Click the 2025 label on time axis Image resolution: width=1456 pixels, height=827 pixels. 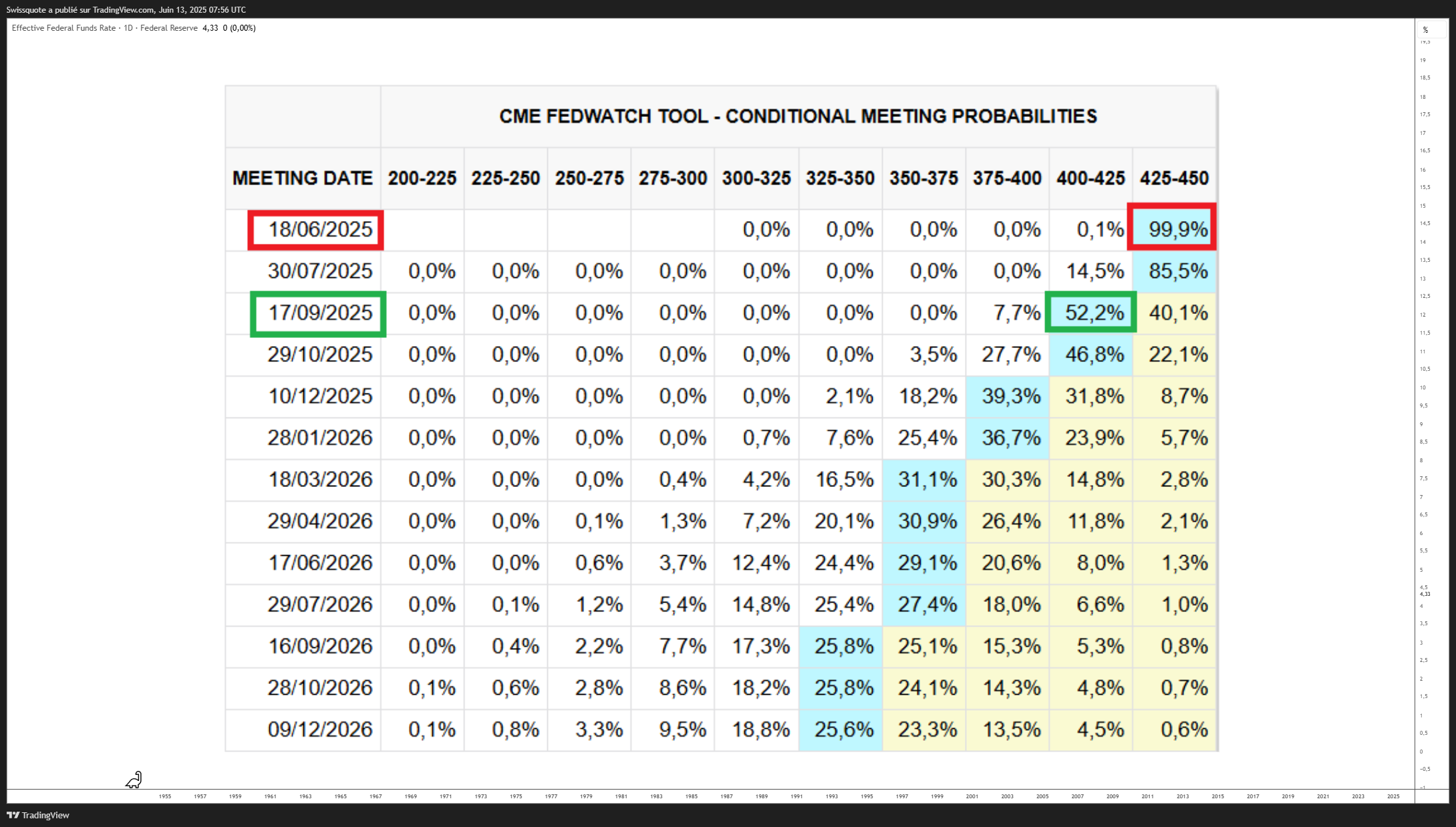[1393, 796]
